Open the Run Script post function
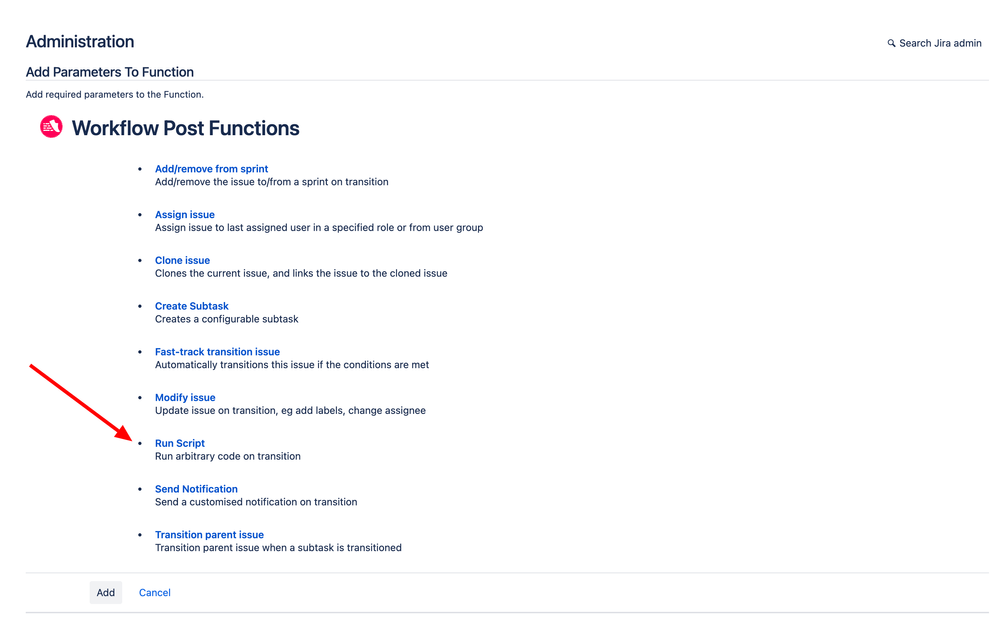 [179, 443]
